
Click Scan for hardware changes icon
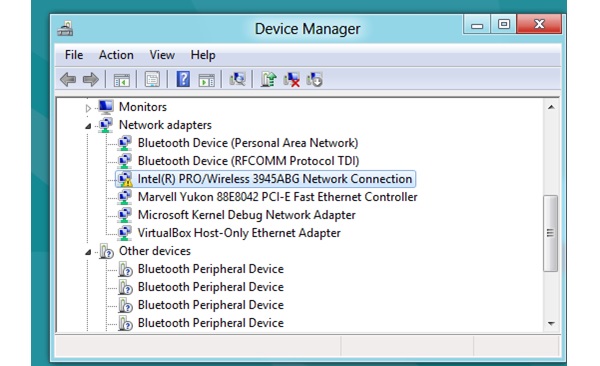pos(238,79)
